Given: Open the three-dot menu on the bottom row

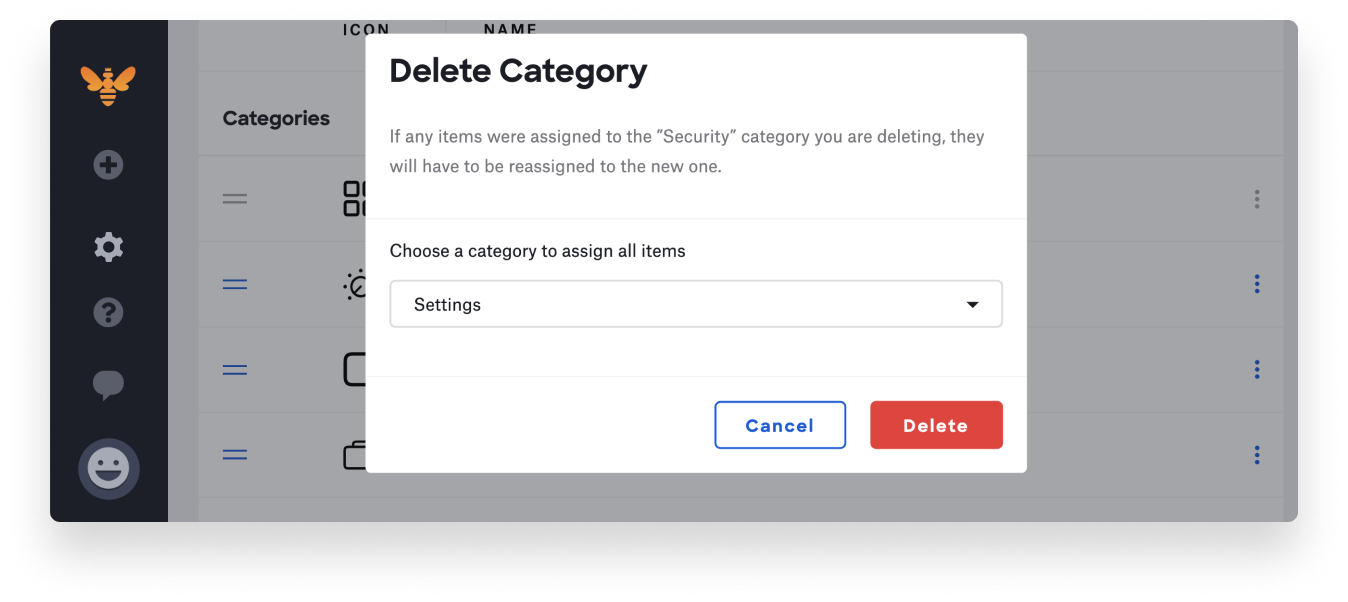Looking at the screenshot, I should point(1256,455).
